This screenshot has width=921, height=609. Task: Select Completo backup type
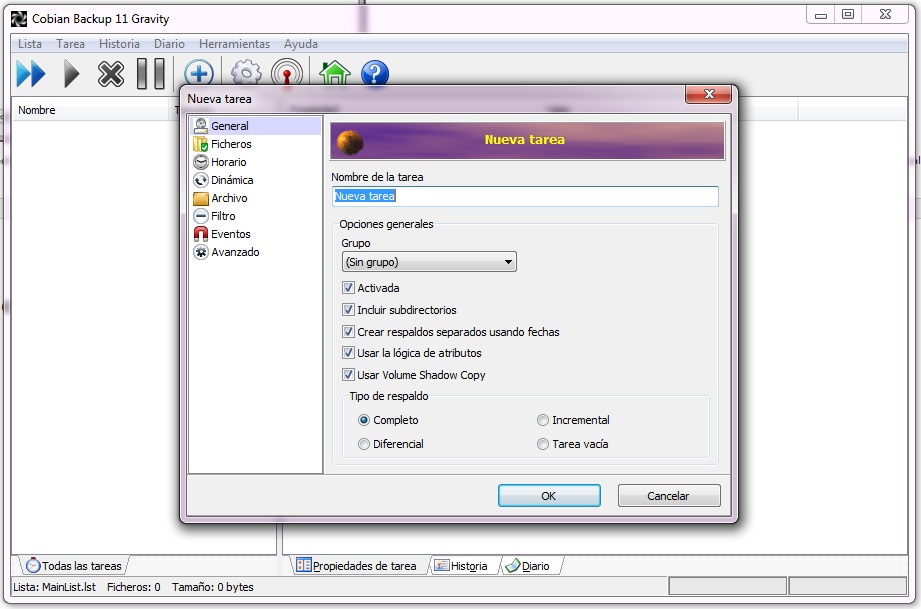pos(364,420)
